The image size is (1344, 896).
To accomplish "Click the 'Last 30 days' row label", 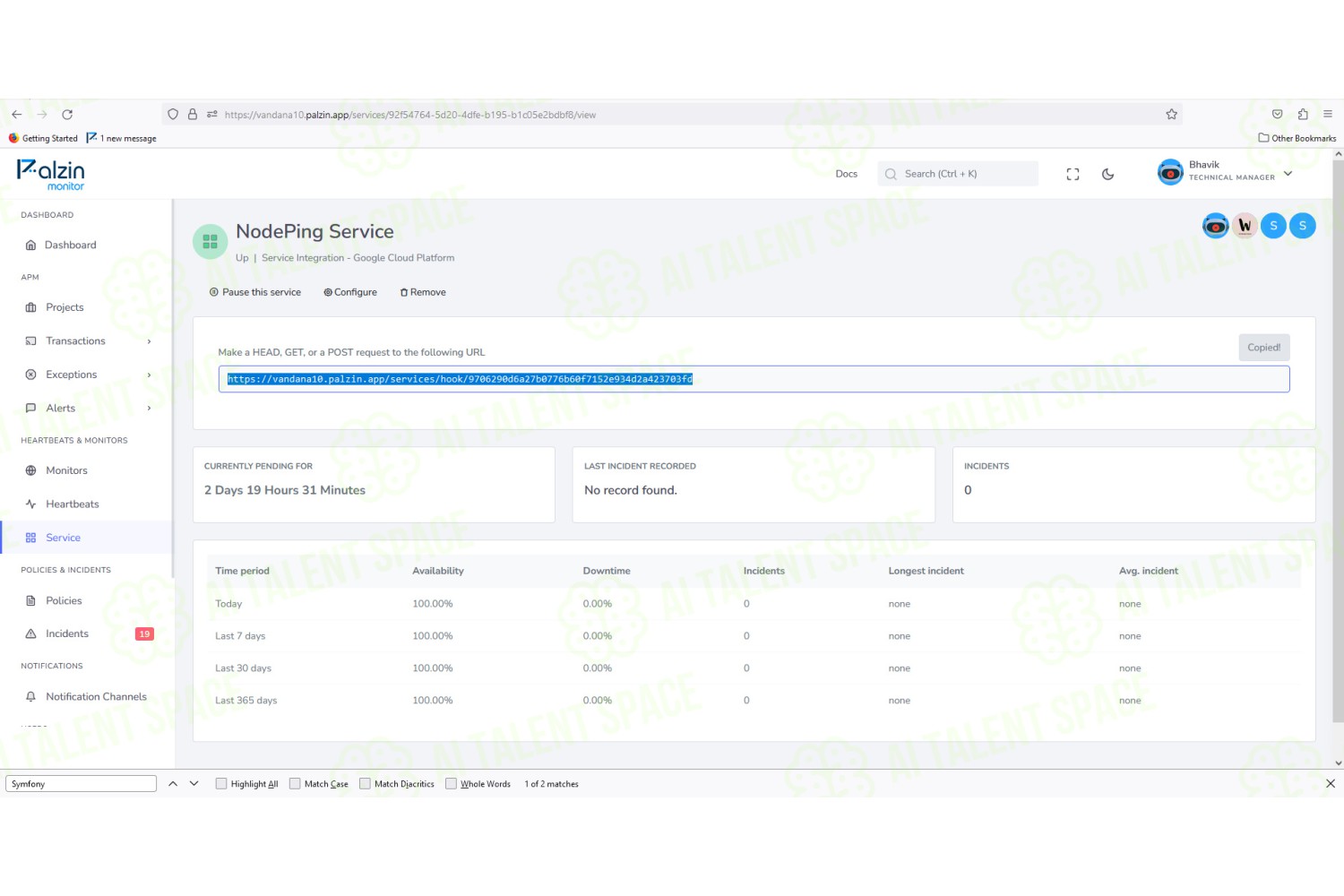I will click(243, 668).
